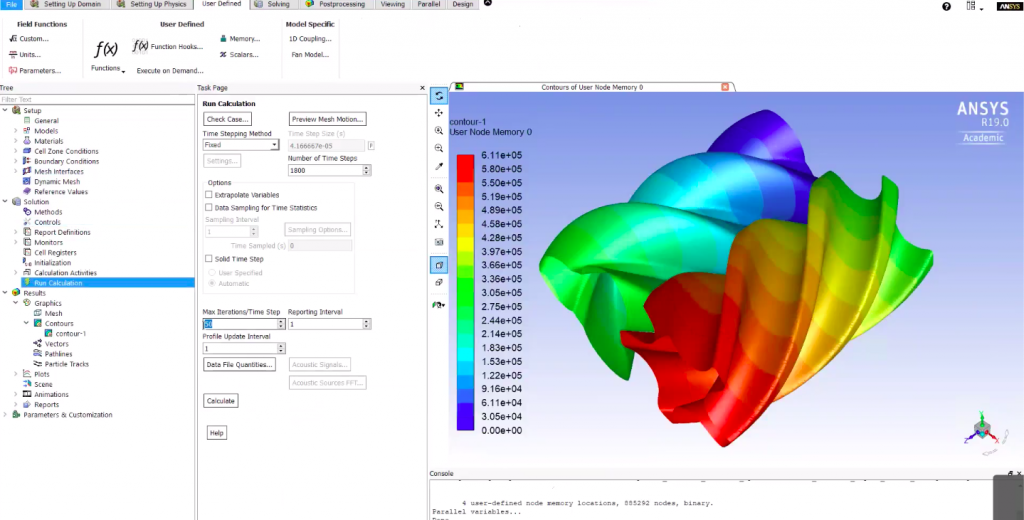Enable Extrapolate Variables checkbox
Image resolution: width=1024 pixels, height=520 pixels.
tap(209, 195)
